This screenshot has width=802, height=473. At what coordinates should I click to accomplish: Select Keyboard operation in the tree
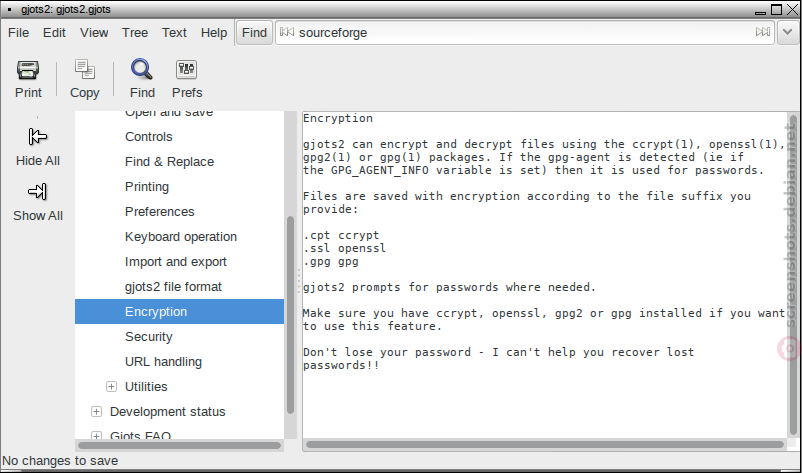coord(180,237)
